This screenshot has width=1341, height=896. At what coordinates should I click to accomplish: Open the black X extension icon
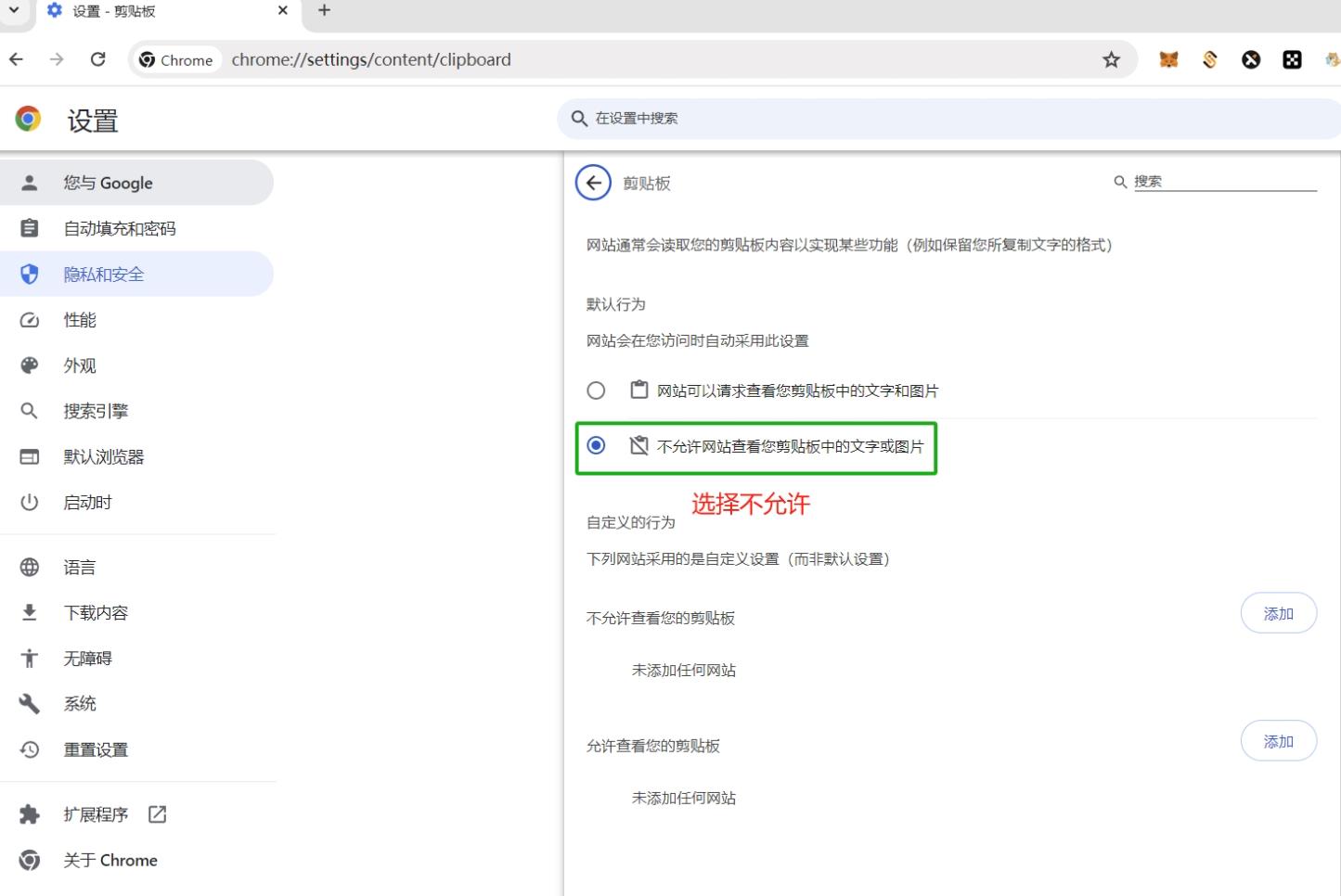pyautogui.click(x=1251, y=60)
